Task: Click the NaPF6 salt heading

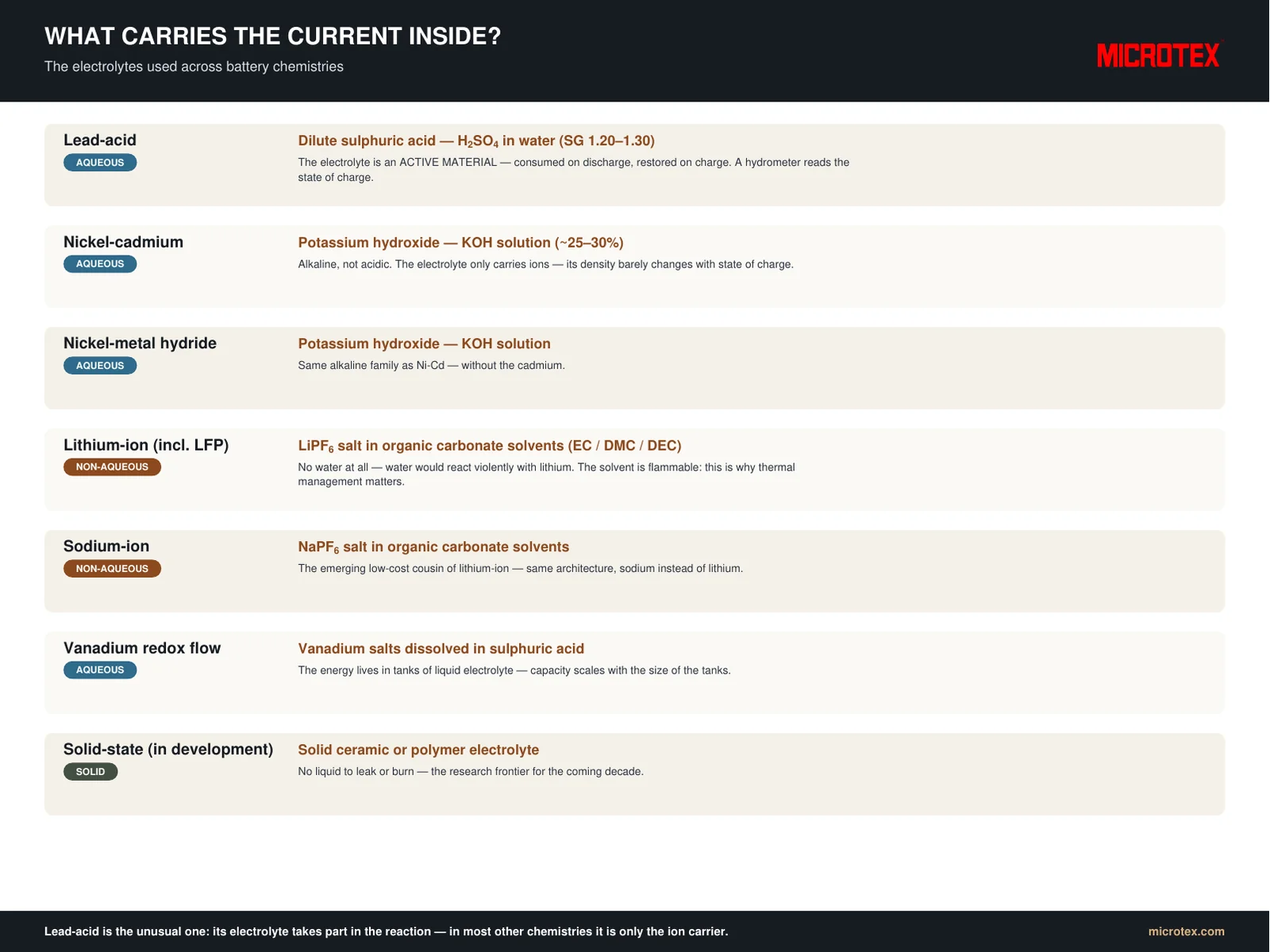Action: point(433,547)
